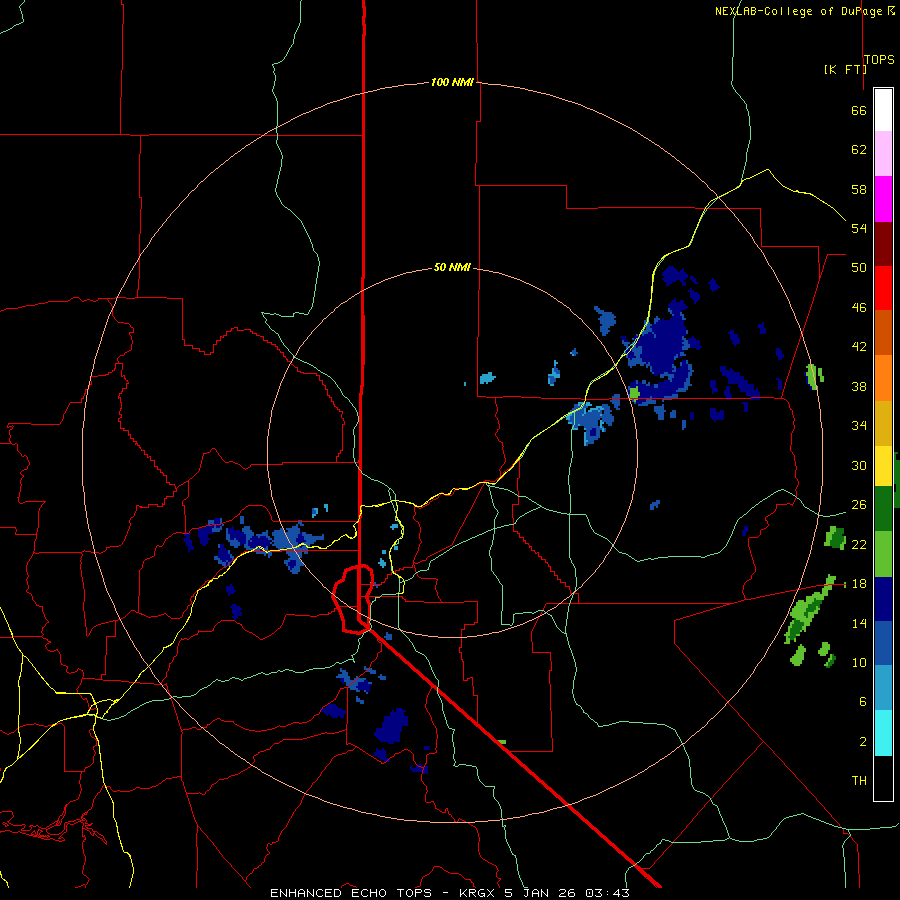Click the medium blue 18 legend swatch
The width and height of the screenshot is (900, 900).
coord(883,643)
